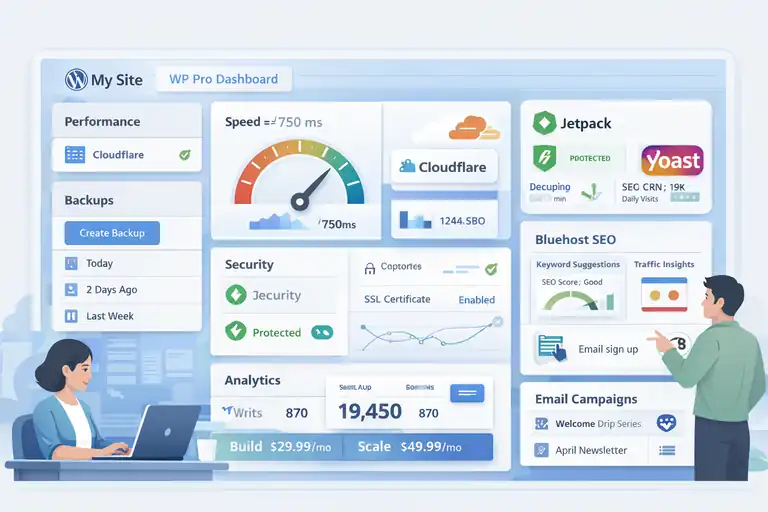Screen dimensions: 768x512
Task: Select the 19,450 analytics value
Action: (370, 411)
